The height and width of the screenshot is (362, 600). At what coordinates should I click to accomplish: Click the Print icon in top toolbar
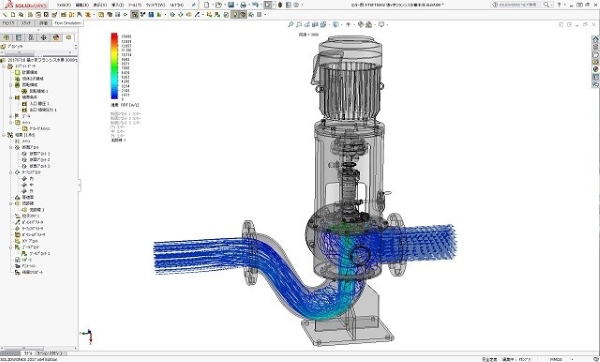tap(243, 5)
